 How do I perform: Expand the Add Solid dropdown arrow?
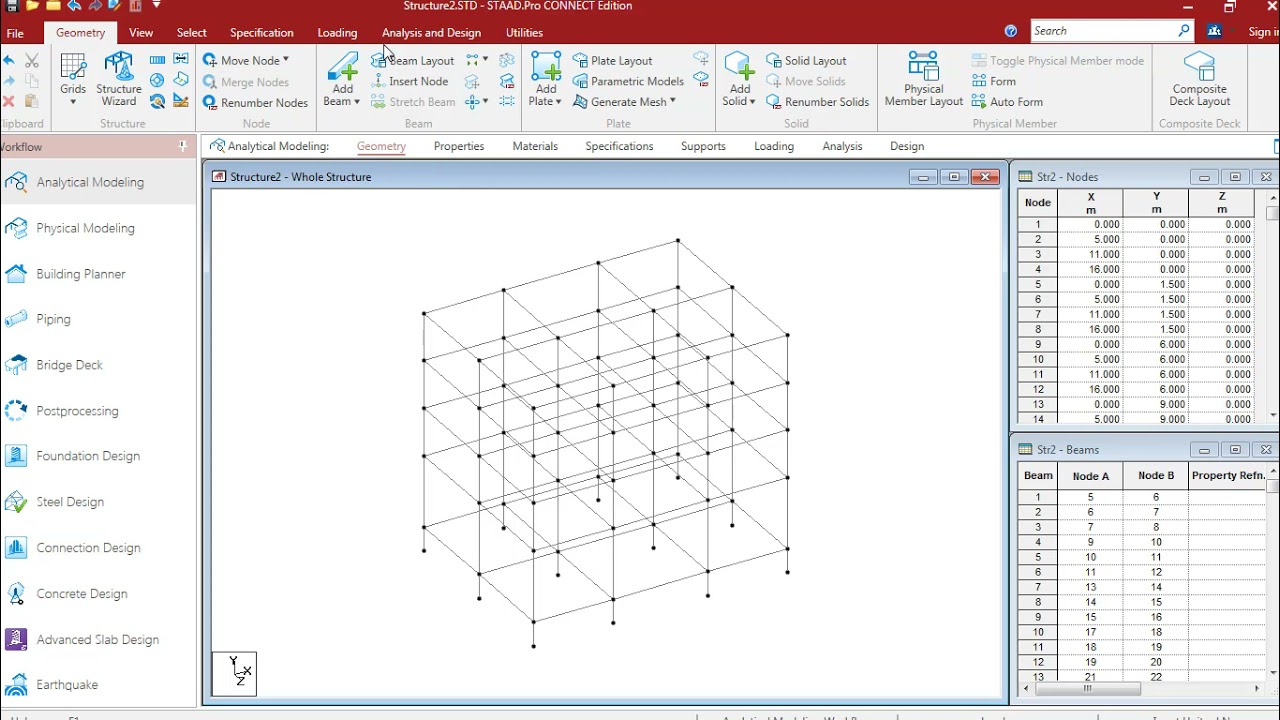[752, 101]
